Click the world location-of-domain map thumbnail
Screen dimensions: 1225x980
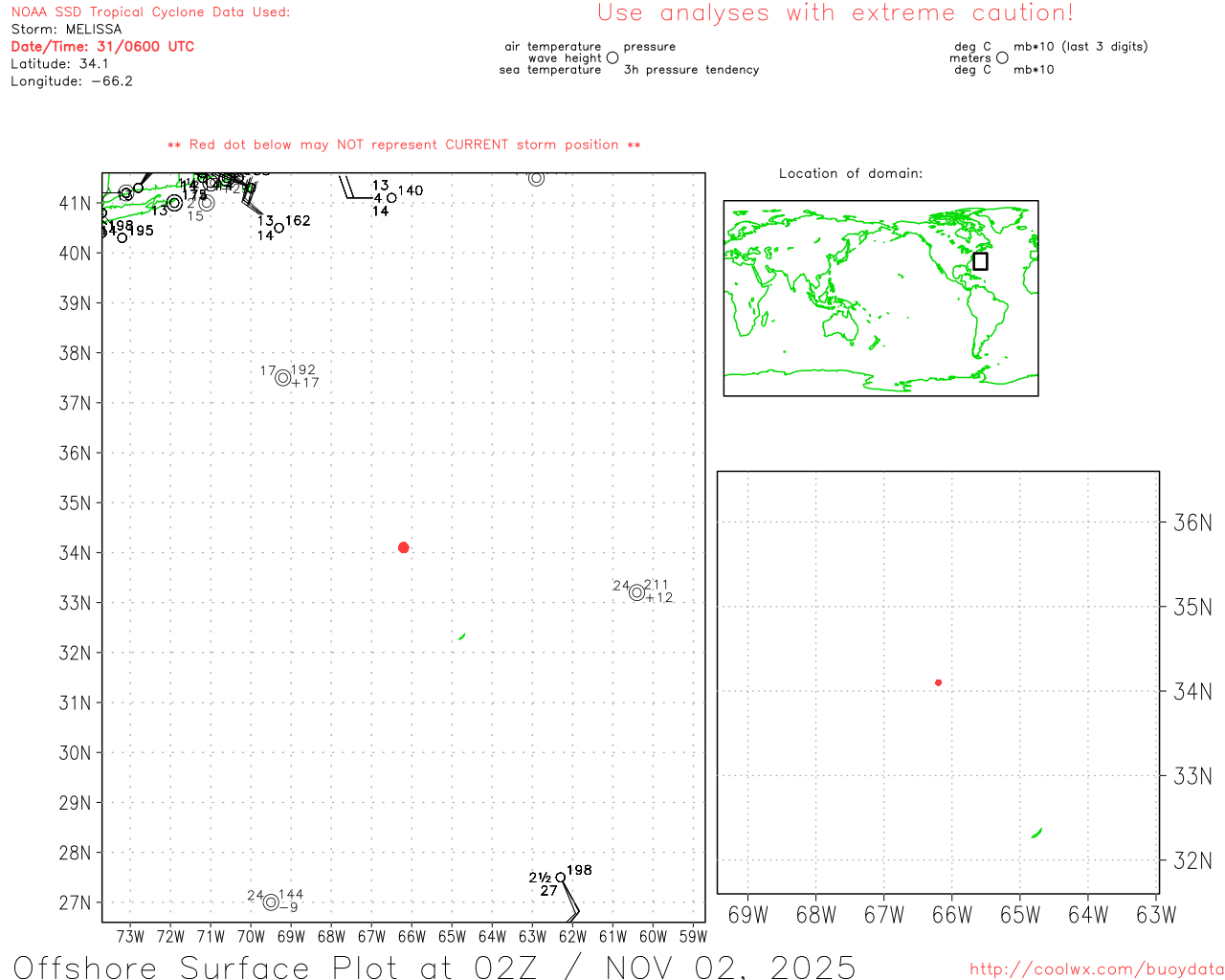(880, 299)
